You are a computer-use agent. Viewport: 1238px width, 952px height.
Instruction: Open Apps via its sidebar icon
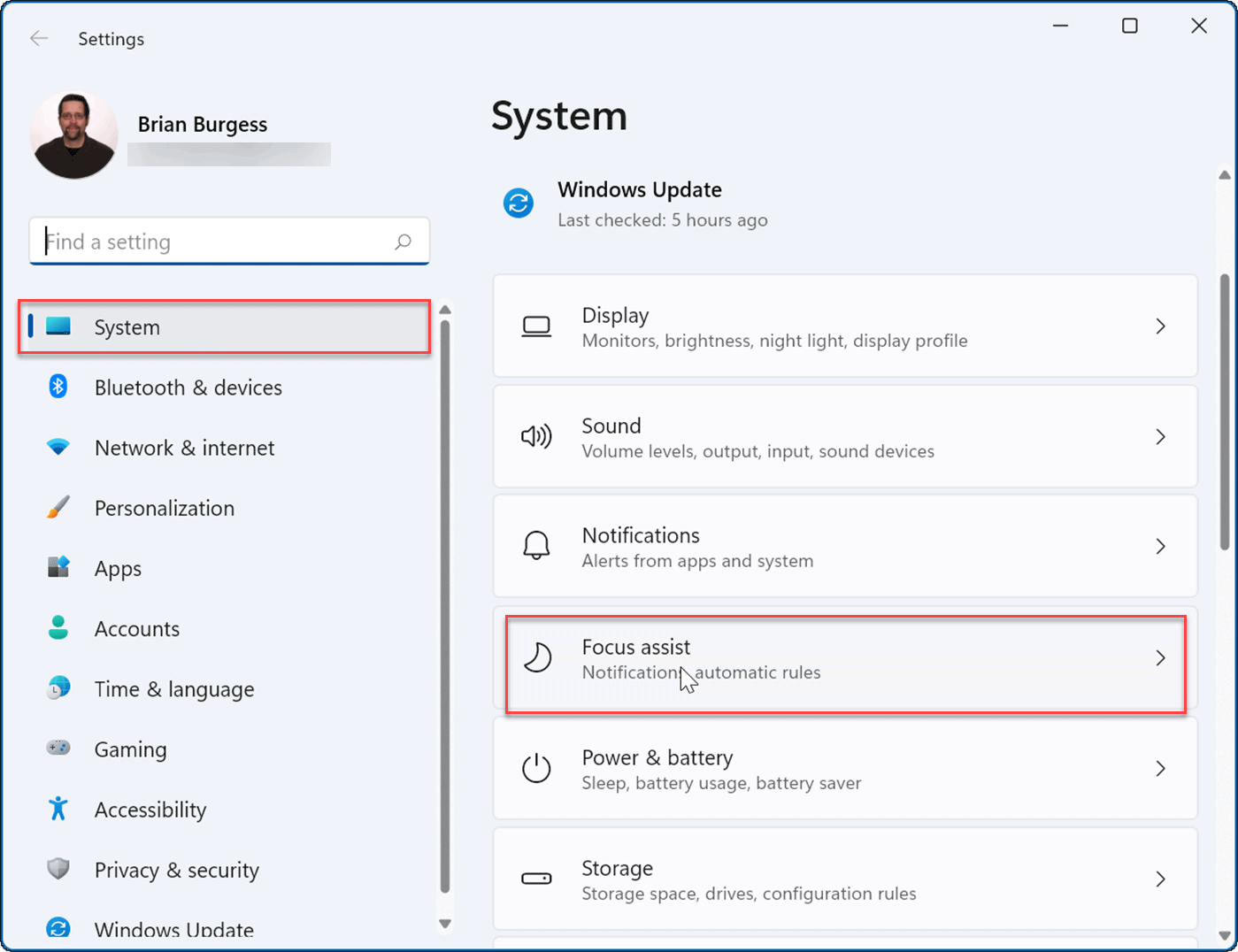58,567
